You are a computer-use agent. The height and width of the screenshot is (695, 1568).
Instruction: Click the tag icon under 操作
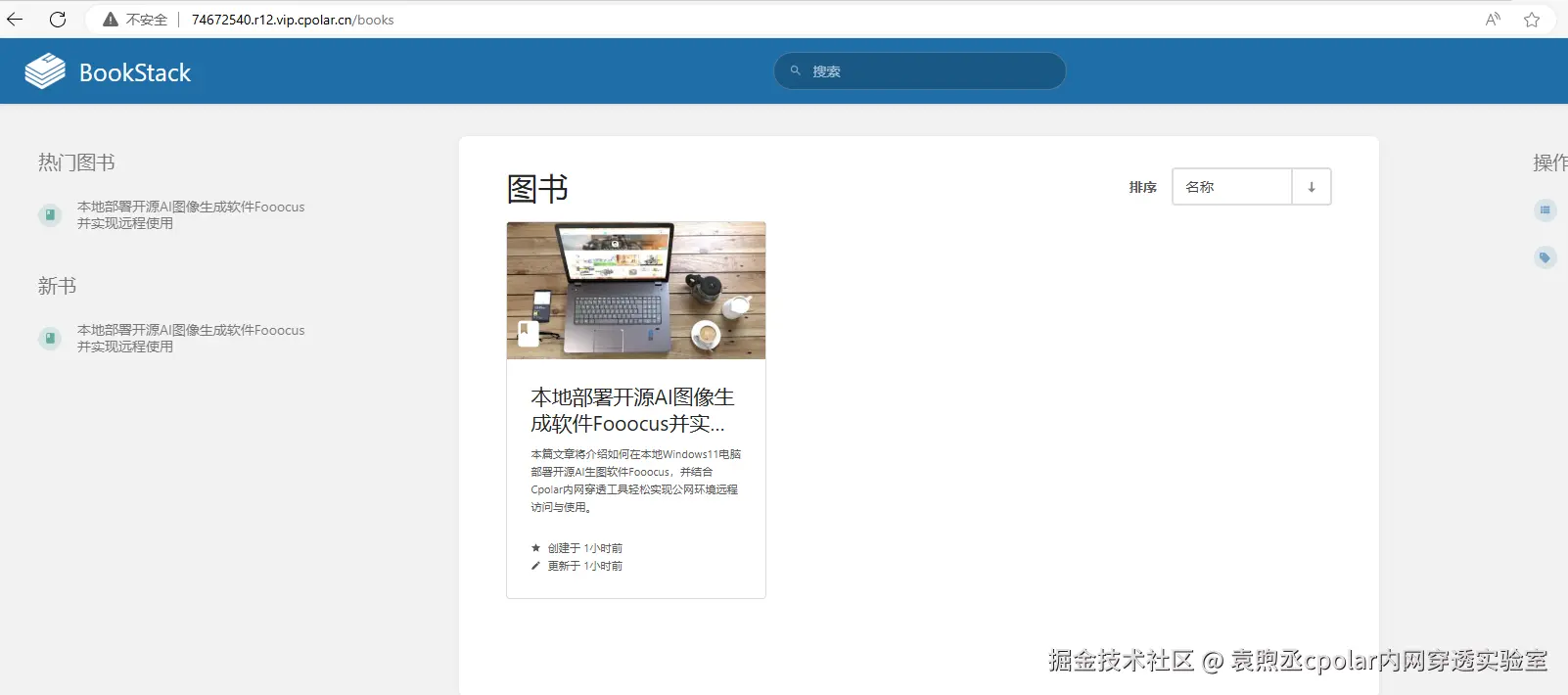(x=1545, y=257)
